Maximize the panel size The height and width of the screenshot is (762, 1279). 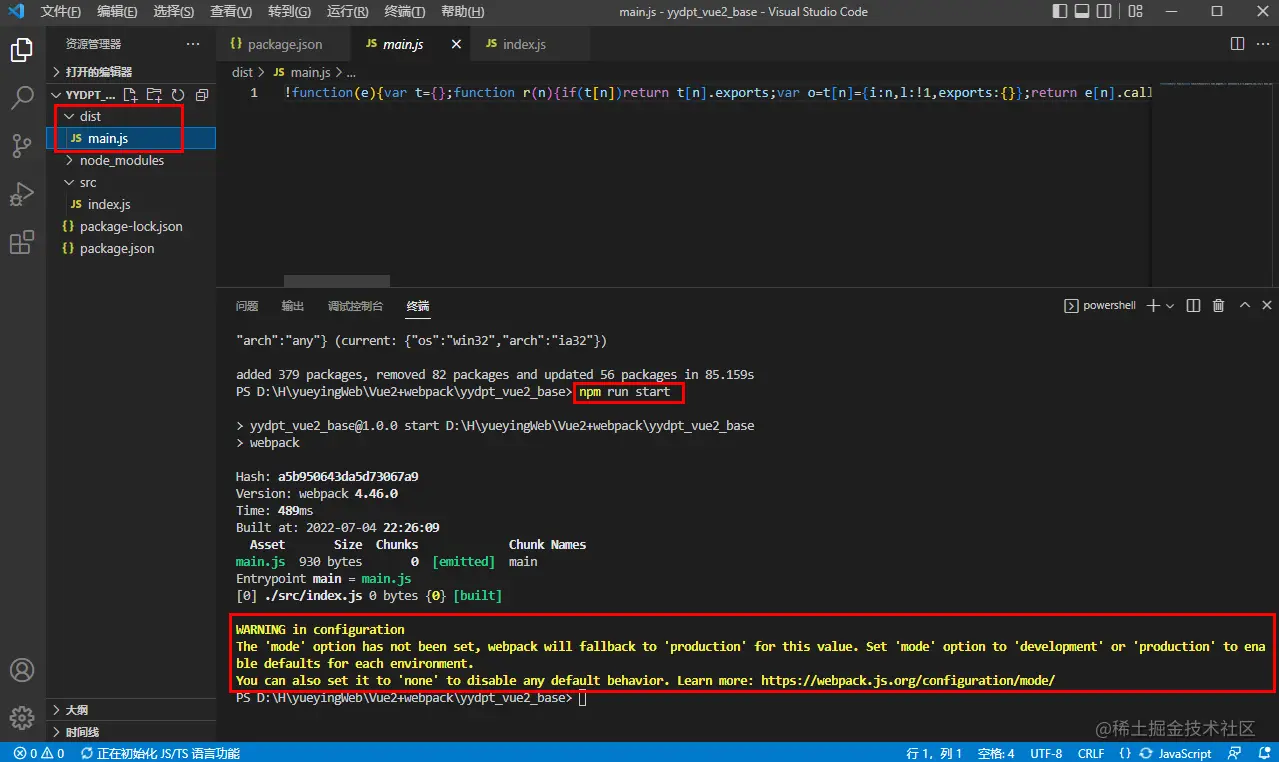pyautogui.click(x=1244, y=306)
